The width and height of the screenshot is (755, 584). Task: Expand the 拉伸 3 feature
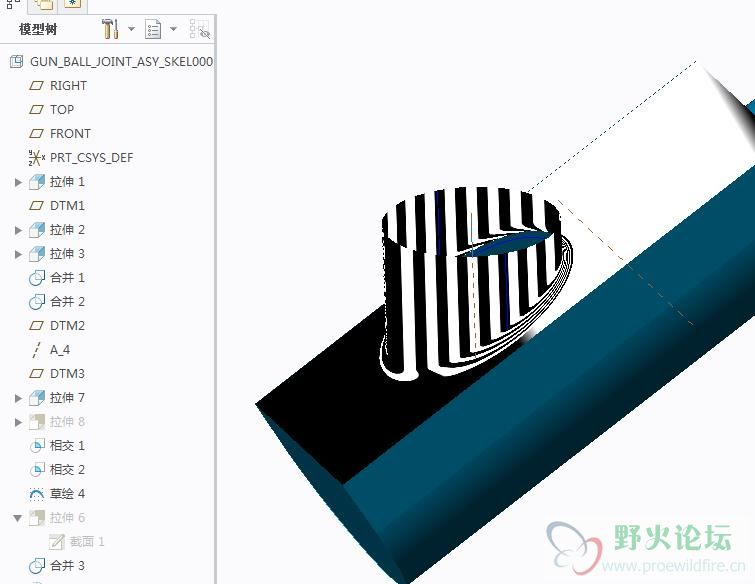point(18,254)
